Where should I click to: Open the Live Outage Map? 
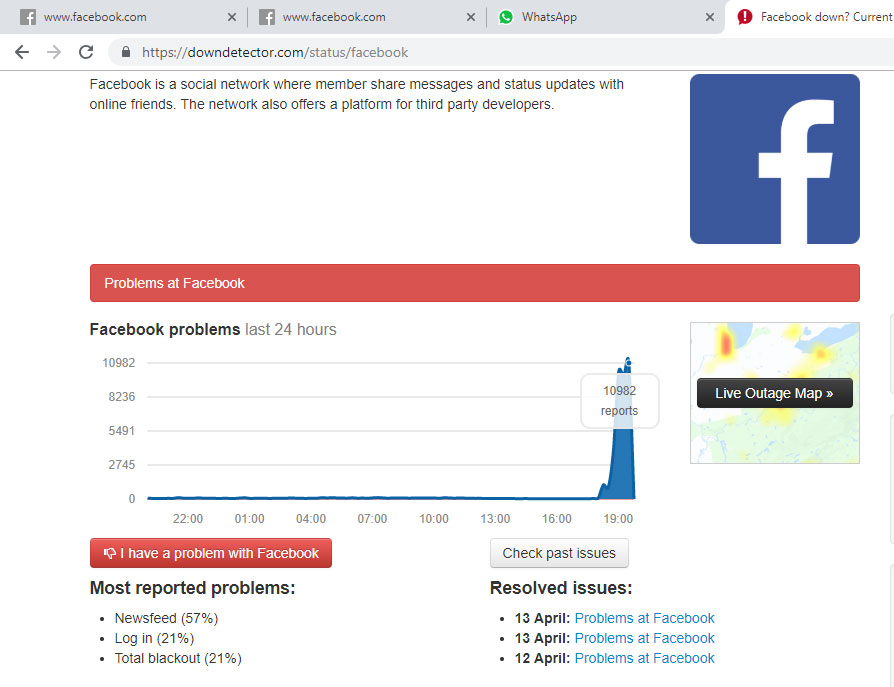[x=774, y=393]
